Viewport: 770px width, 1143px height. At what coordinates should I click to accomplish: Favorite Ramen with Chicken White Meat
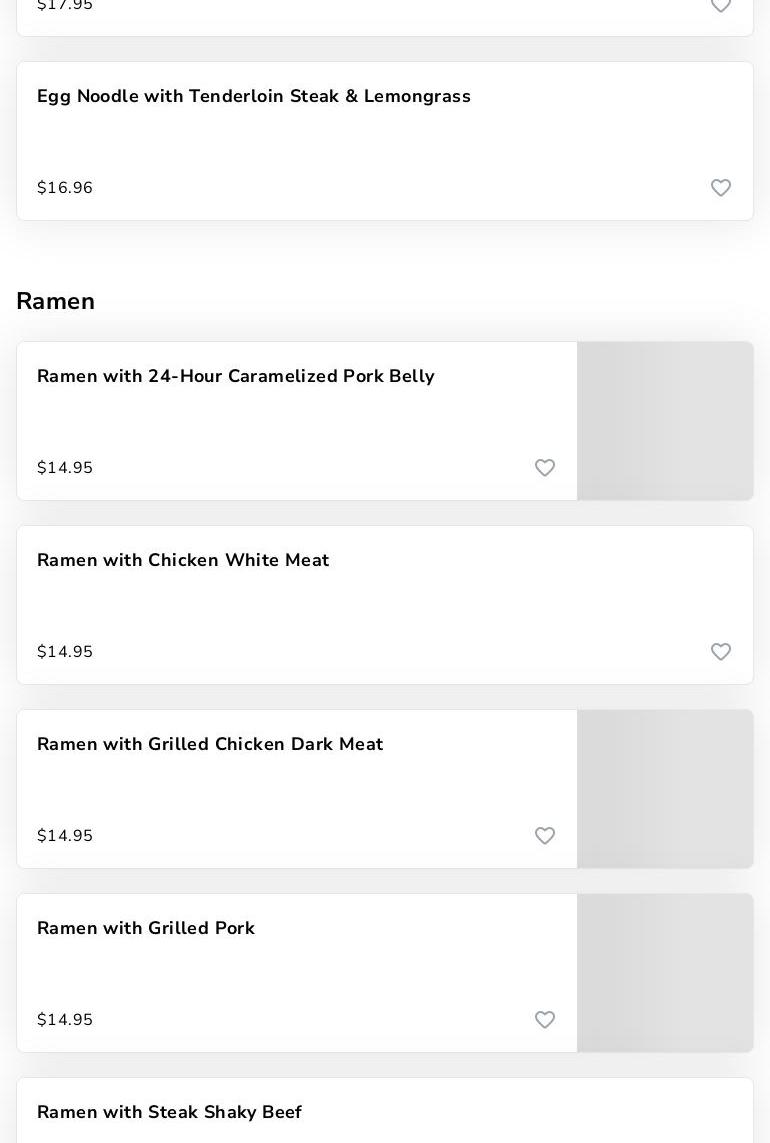pos(721,652)
